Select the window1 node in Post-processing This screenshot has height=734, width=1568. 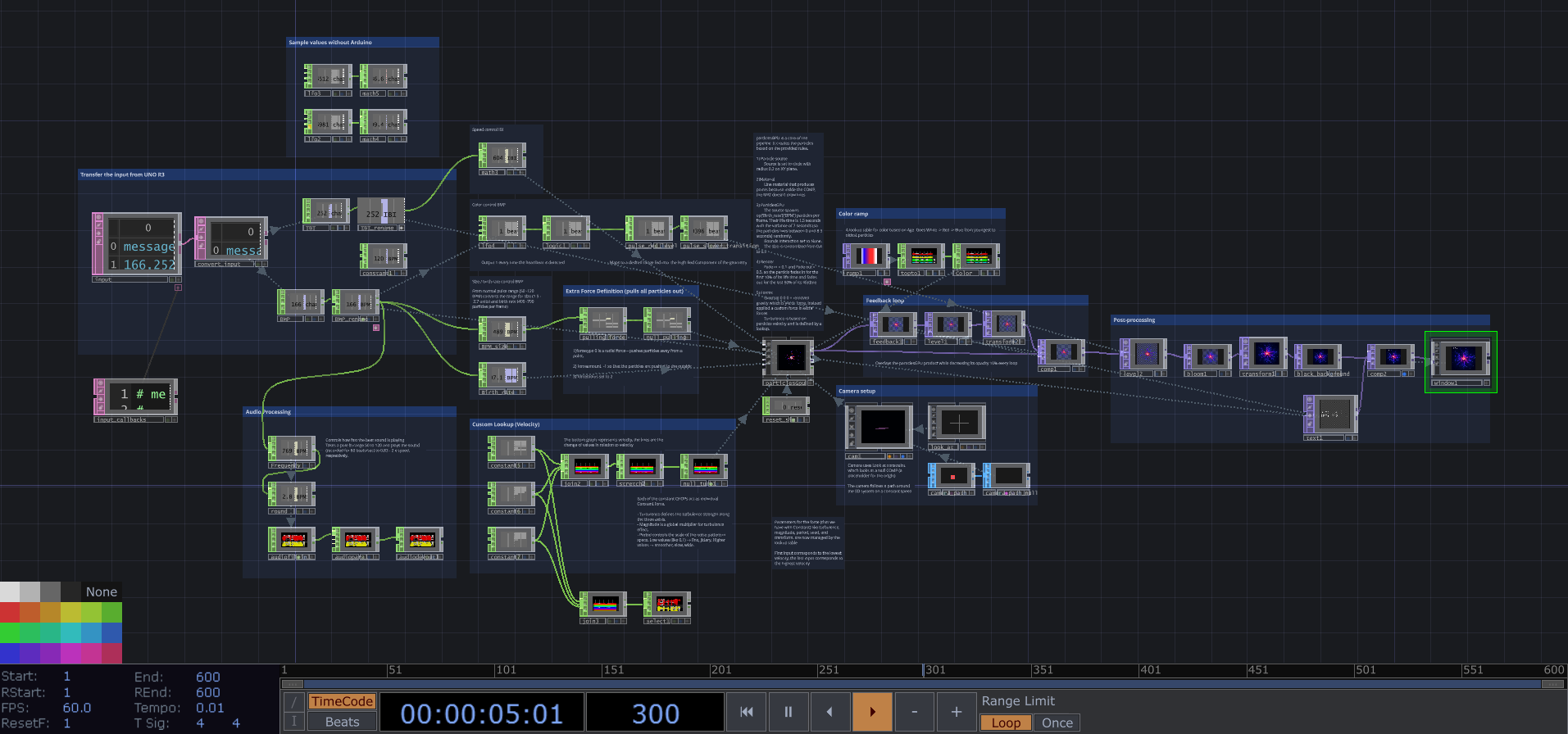click(x=1461, y=359)
